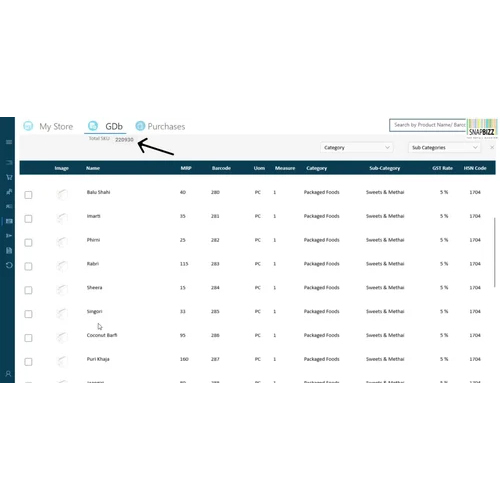The width and height of the screenshot is (500, 500).
Task: Clear filters with the X beside Sub Categories
Action: click(492, 147)
